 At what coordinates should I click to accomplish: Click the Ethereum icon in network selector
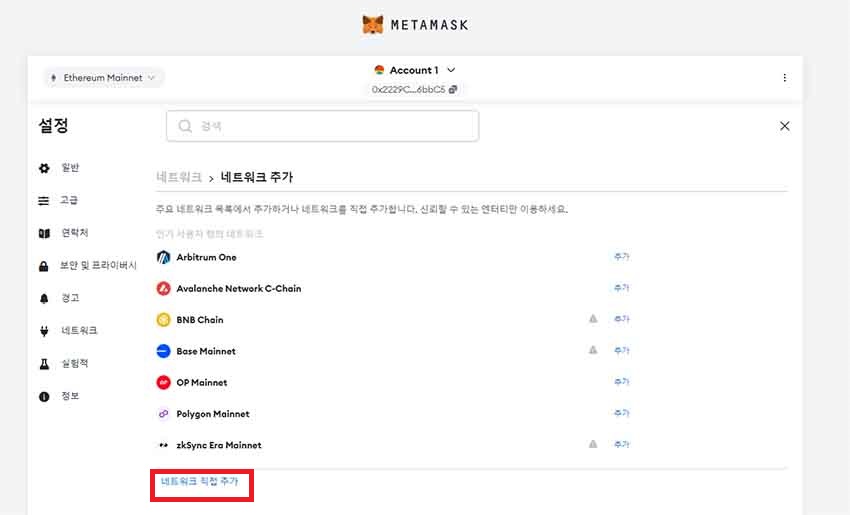(x=53, y=78)
